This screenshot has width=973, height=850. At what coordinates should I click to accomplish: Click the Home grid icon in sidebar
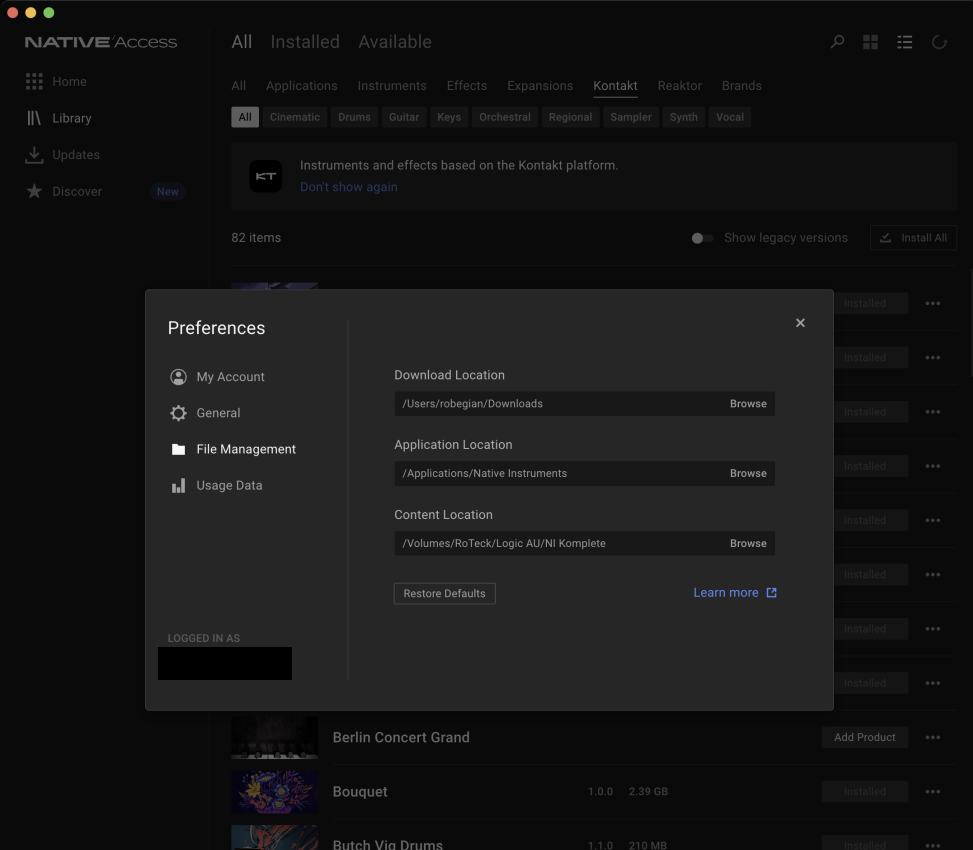(x=34, y=81)
